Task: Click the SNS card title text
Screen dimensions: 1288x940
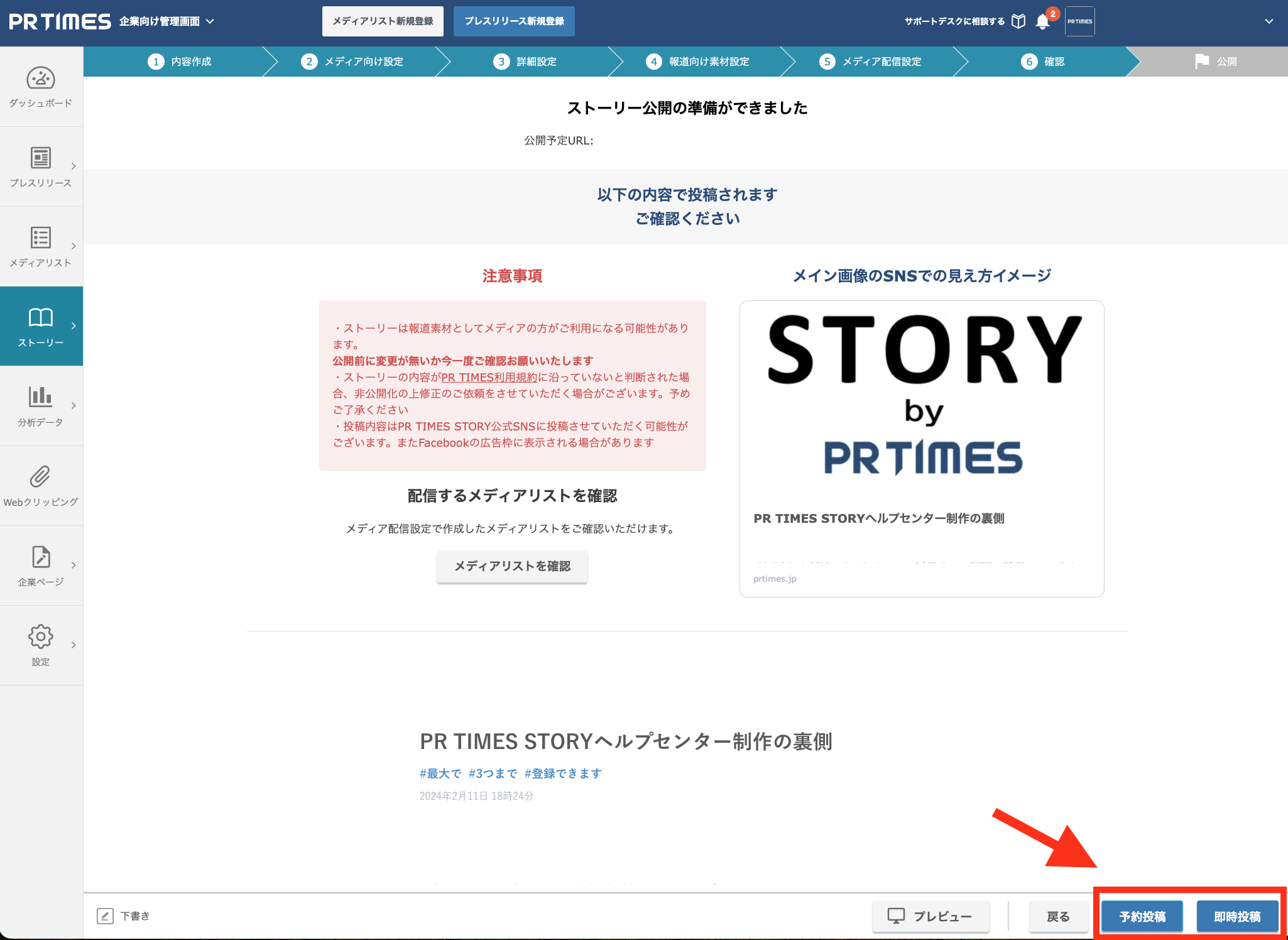Action: (879, 518)
